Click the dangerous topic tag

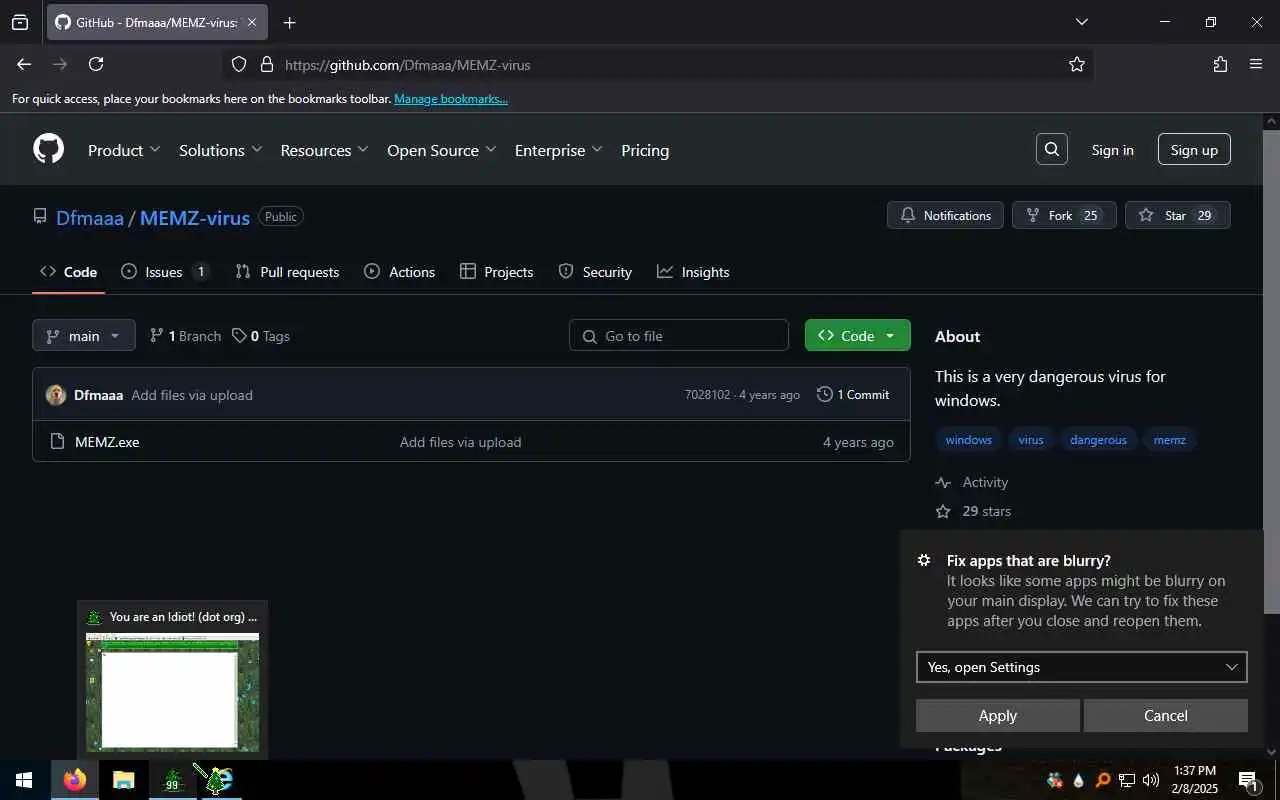click(x=1098, y=440)
